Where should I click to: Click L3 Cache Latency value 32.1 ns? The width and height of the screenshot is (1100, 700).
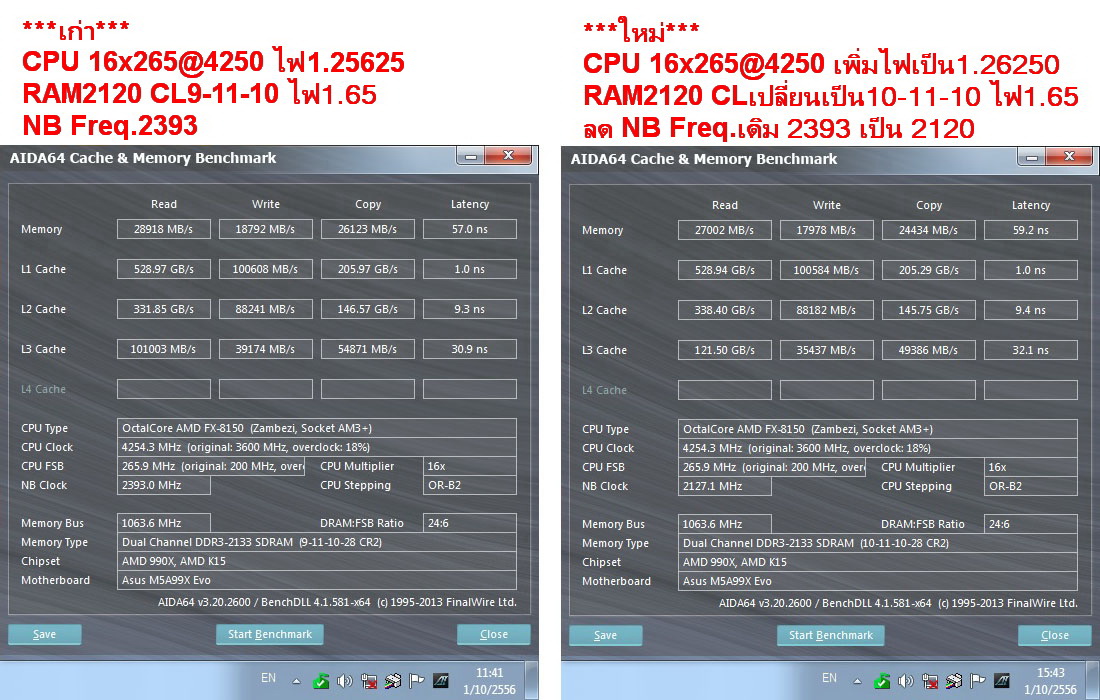(x=1031, y=350)
